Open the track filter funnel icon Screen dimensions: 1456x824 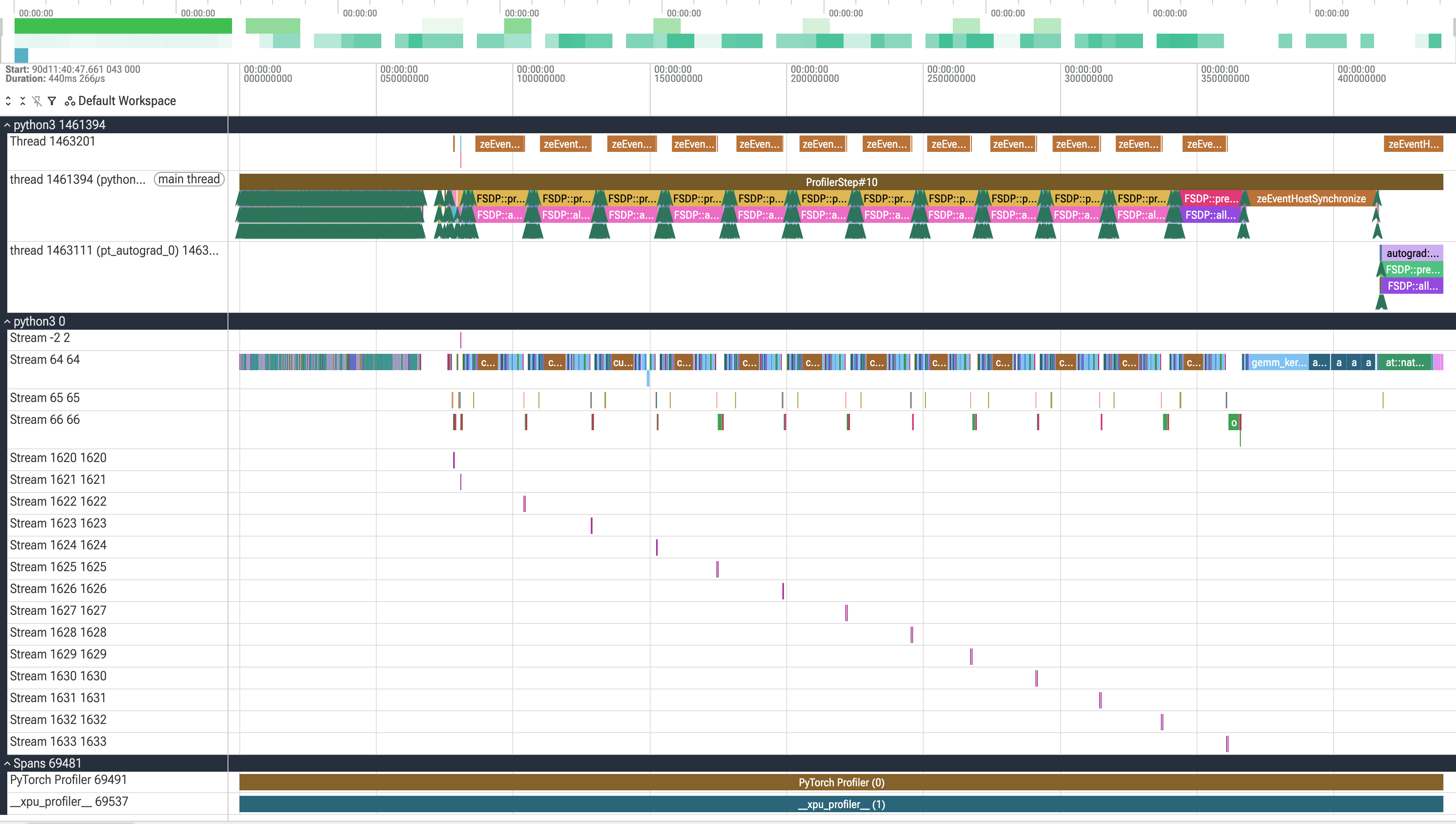click(x=52, y=101)
